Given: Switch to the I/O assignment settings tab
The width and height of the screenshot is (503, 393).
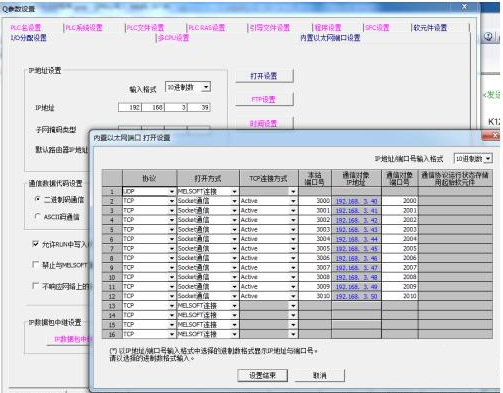Looking at the screenshot, I should pos(29,38).
